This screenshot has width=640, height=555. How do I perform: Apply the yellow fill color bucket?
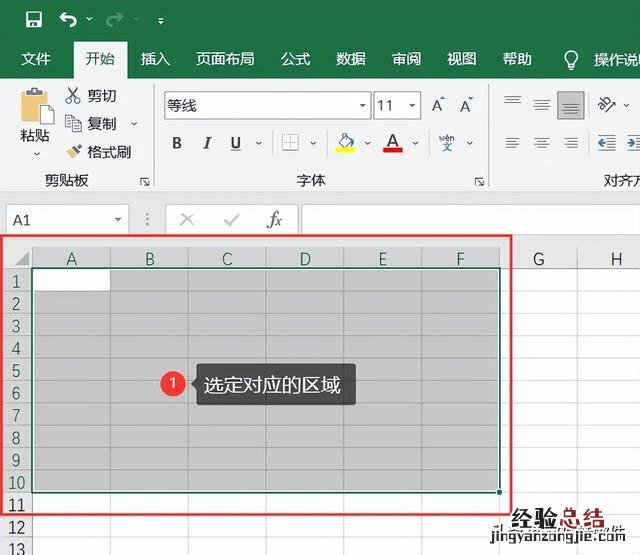(x=345, y=143)
